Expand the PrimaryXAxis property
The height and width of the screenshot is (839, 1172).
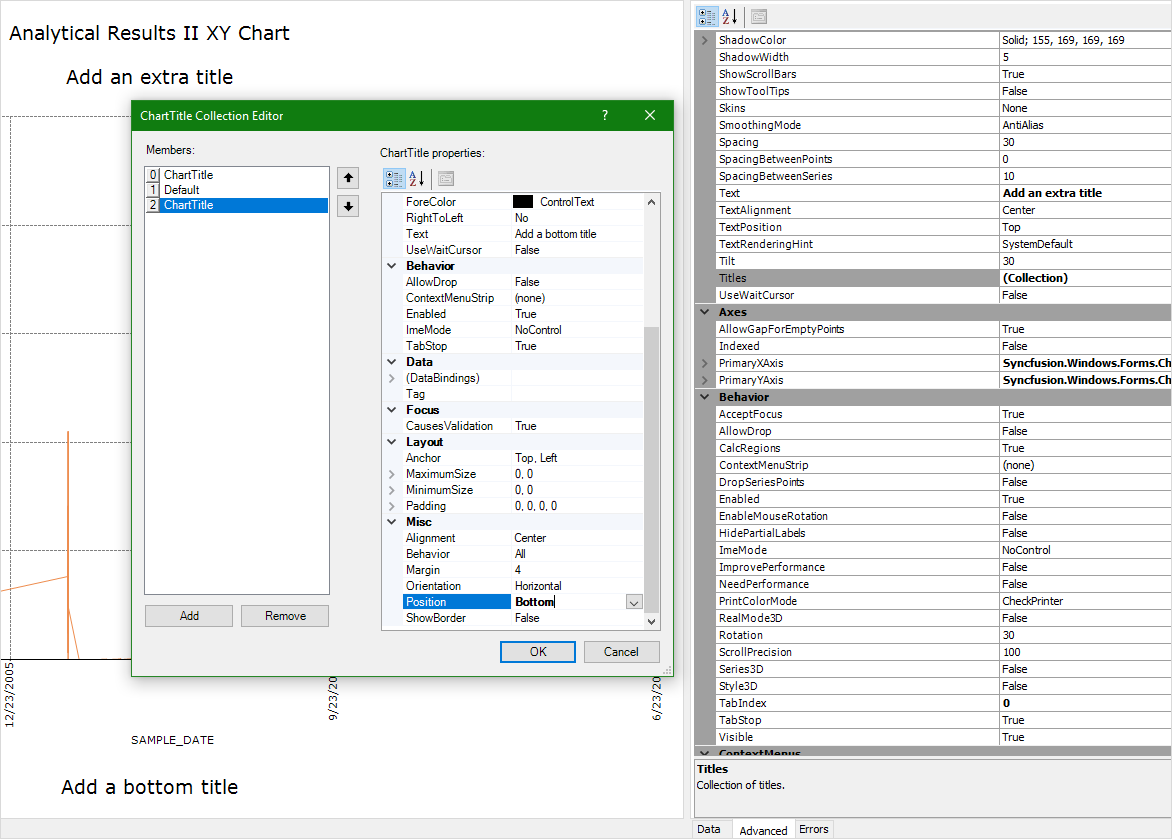pos(704,363)
